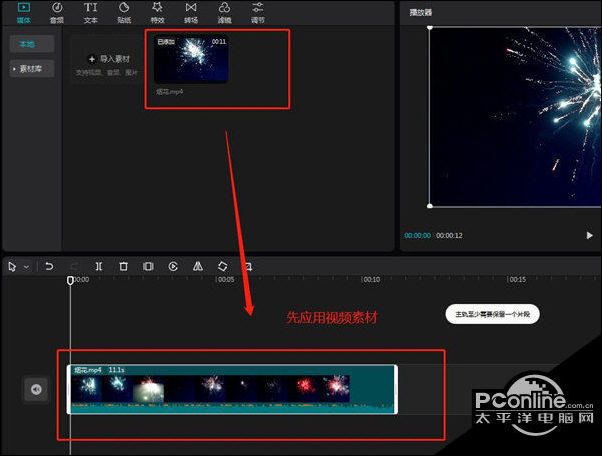Image resolution: width=602 pixels, height=456 pixels.
Task: Open the 贴纸 sticker panel icon
Action: pos(124,13)
